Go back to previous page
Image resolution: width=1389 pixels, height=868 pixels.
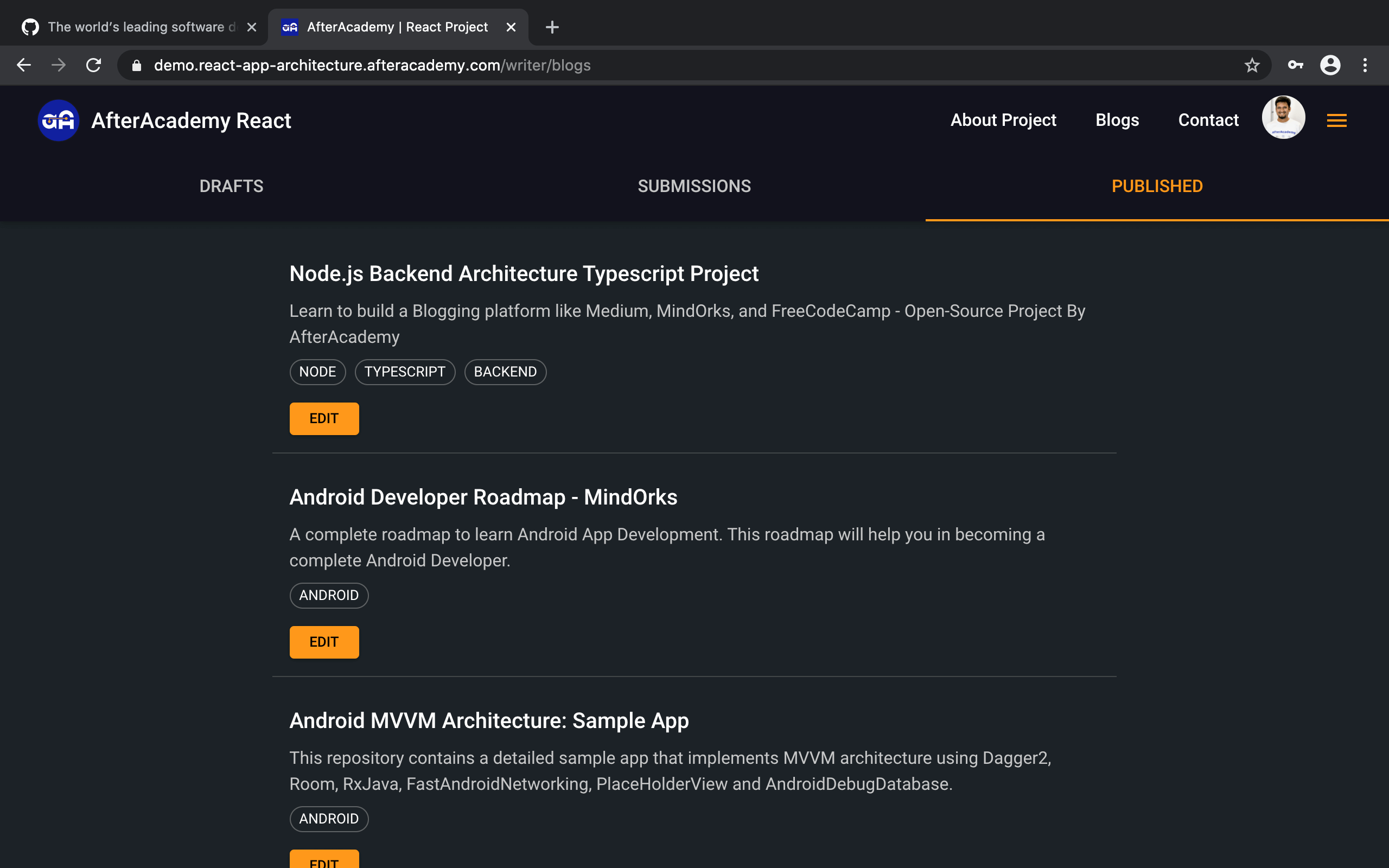click(x=23, y=66)
